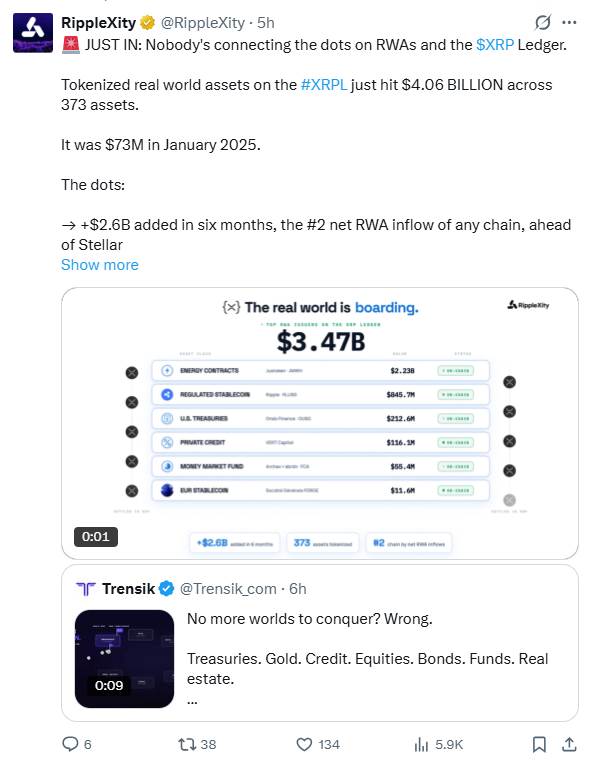Screen dimensions: 592x760
Task: Open the #XRPL hashtag link
Action: [x=324, y=85]
